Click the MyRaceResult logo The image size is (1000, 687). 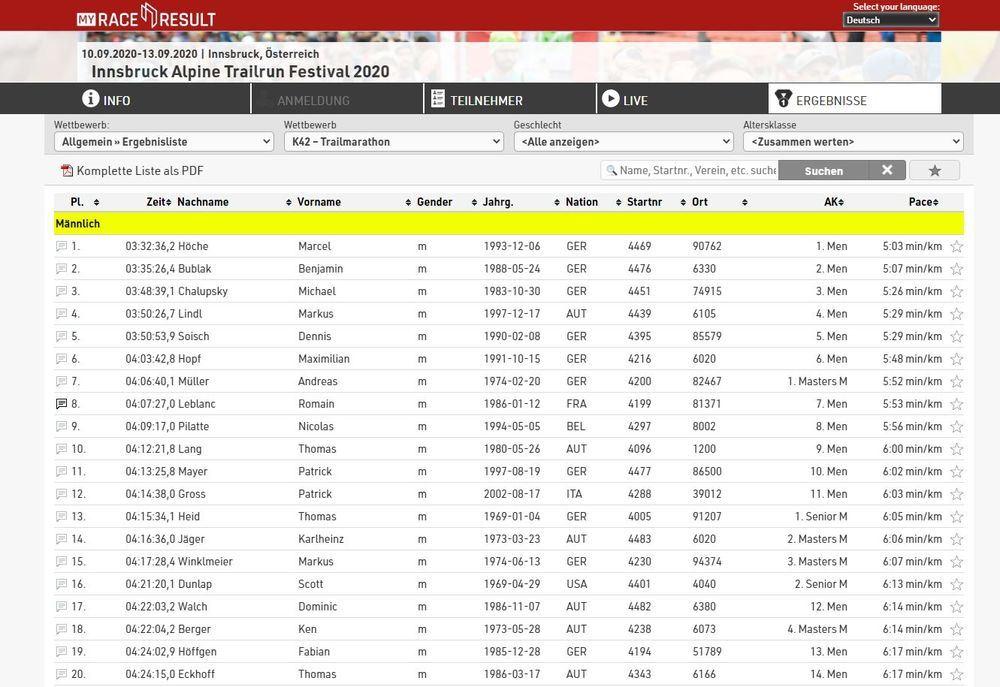(146, 16)
